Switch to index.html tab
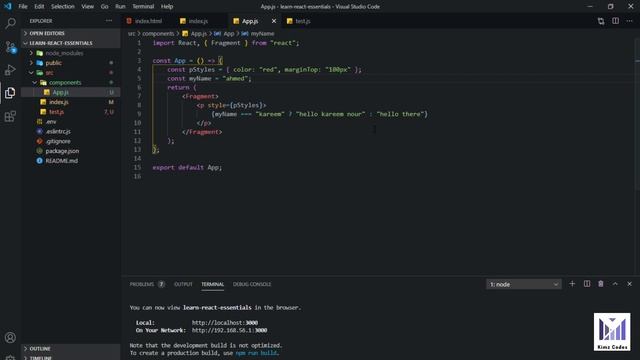 pyautogui.click(x=149, y=21)
